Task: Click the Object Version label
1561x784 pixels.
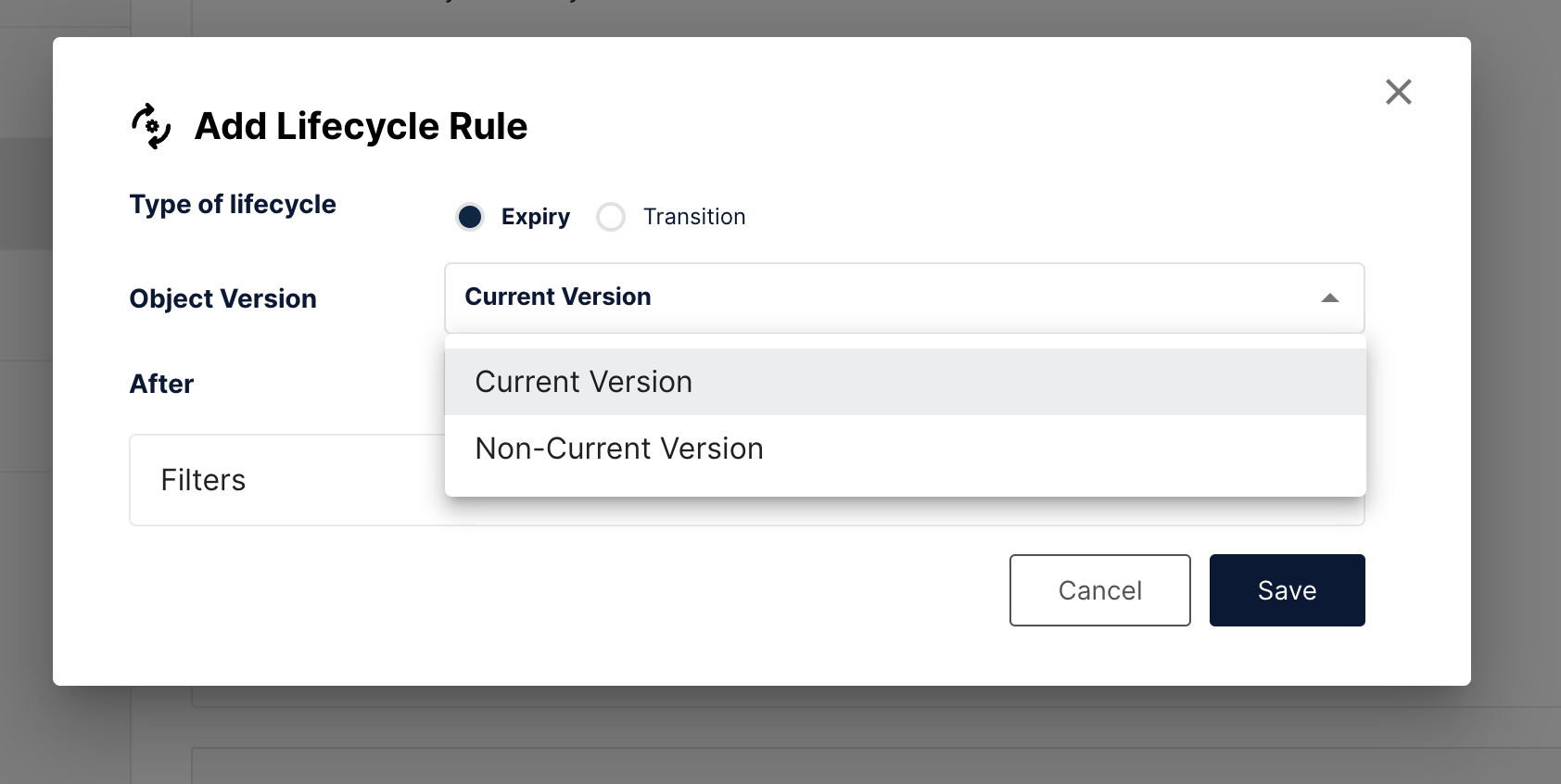Action: coord(222,298)
